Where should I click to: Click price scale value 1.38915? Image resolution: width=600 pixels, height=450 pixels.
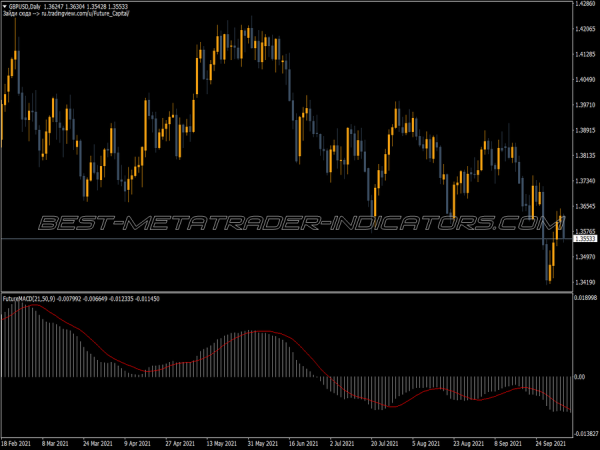(585, 130)
